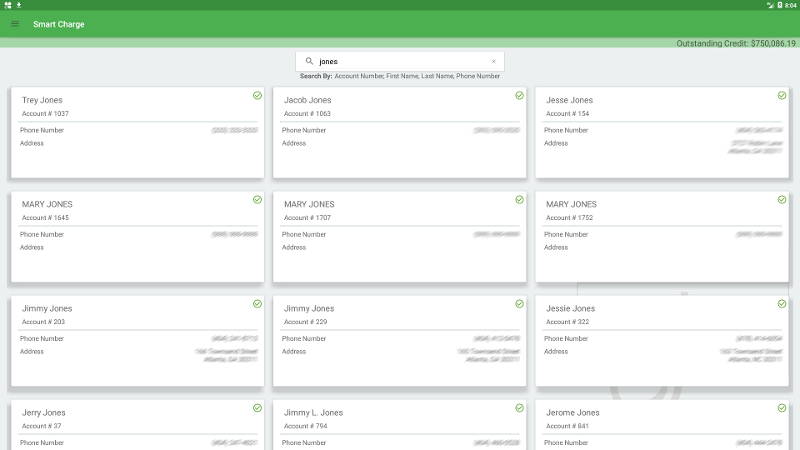Tap the download icon in status bar

(19, 5)
